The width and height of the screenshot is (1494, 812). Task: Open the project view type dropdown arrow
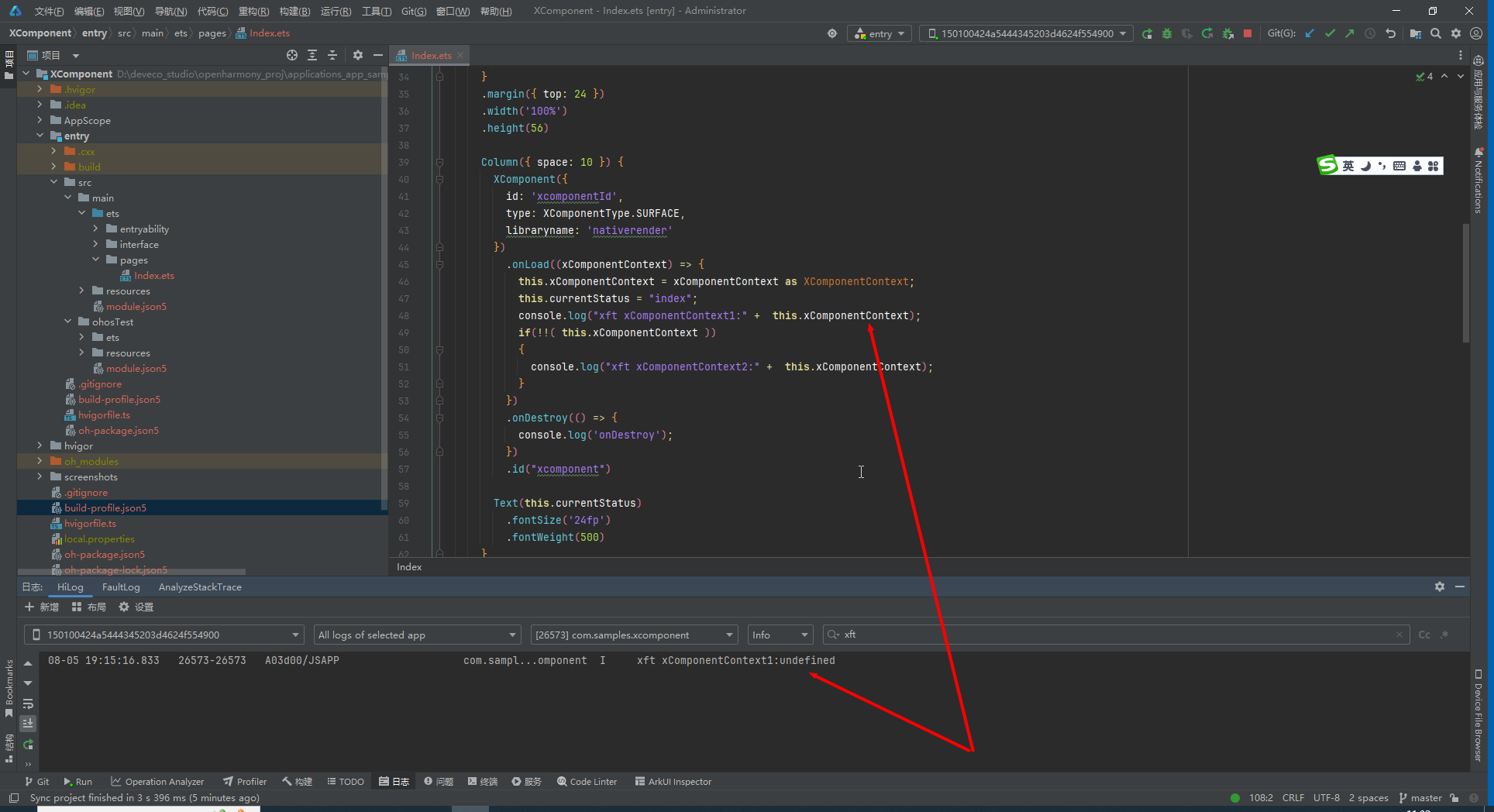[76, 56]
